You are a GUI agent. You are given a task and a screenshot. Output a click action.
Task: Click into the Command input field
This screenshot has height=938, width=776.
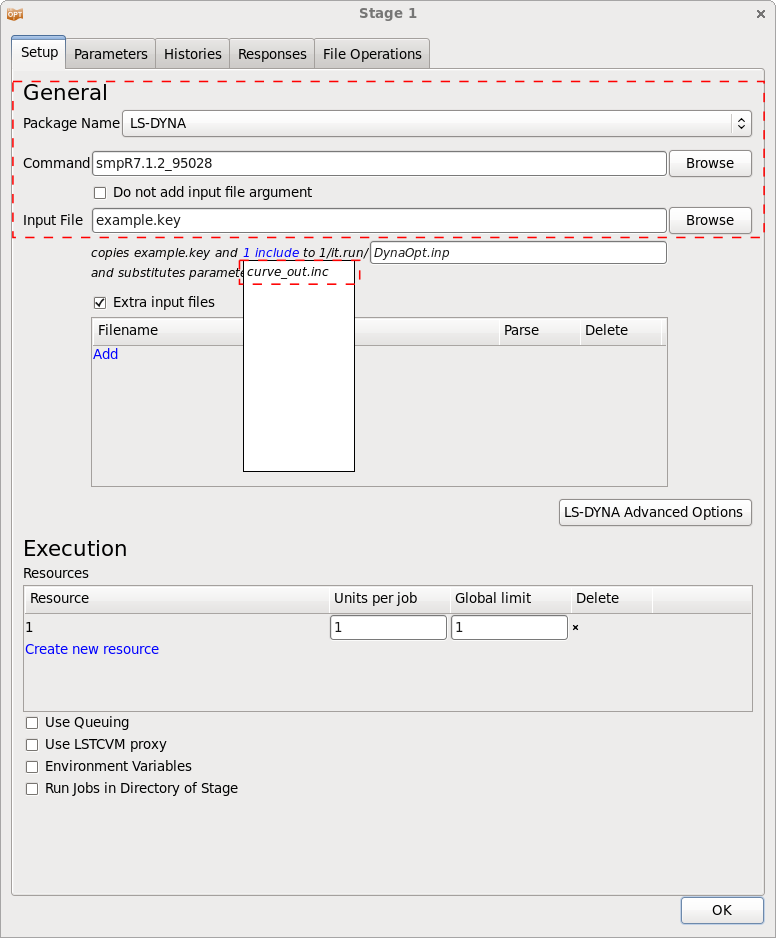coord(379,163)
